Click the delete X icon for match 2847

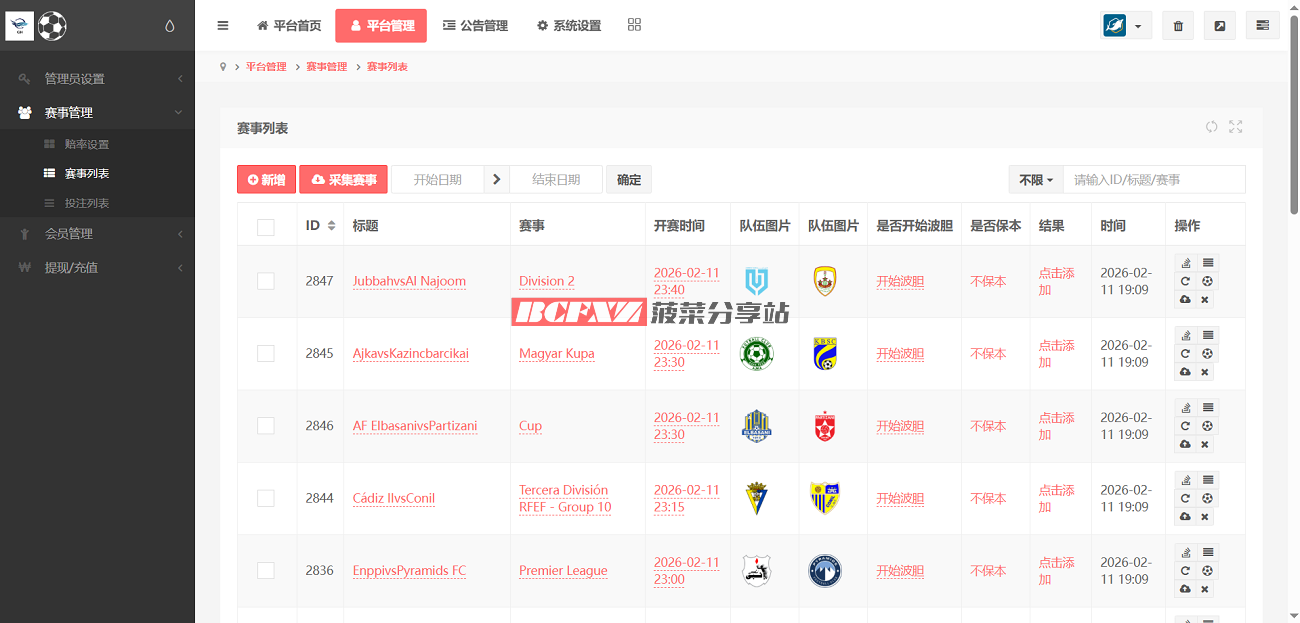tap(1205, 299)
